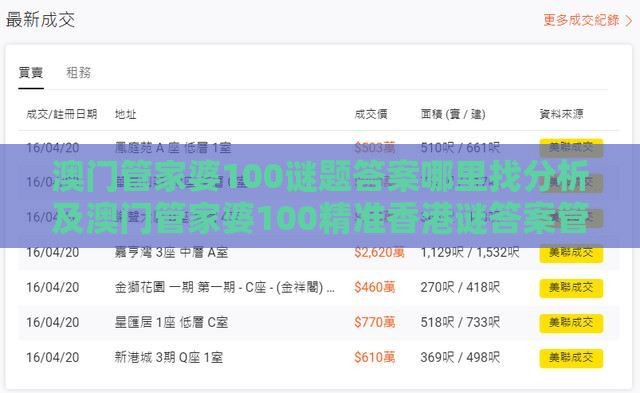Switch to the 買賣 tab
The height and width of the screenshot is (393, 640).
31,73
